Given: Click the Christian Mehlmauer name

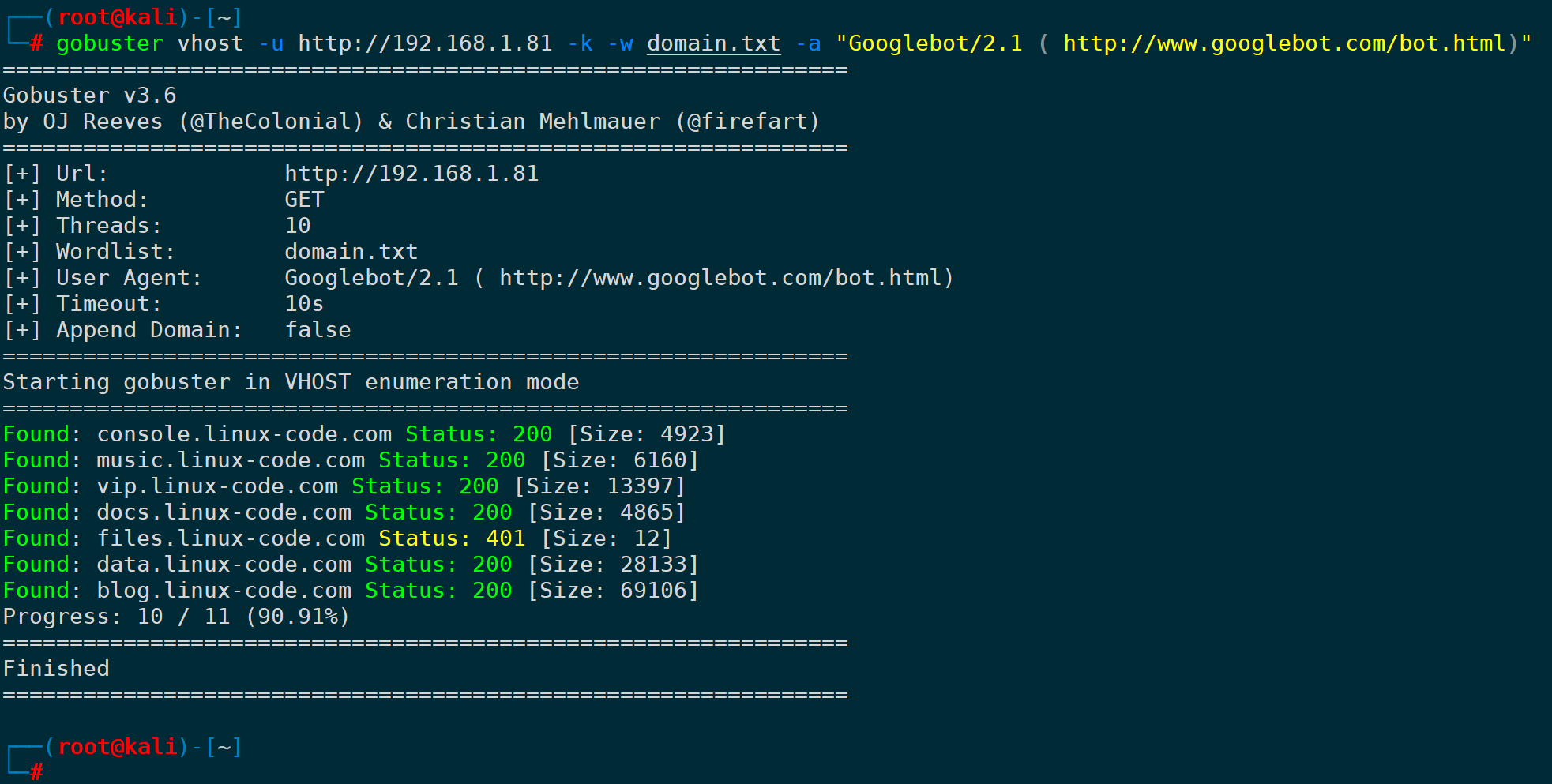Looking at the screenshot, I should click(532, 122).
